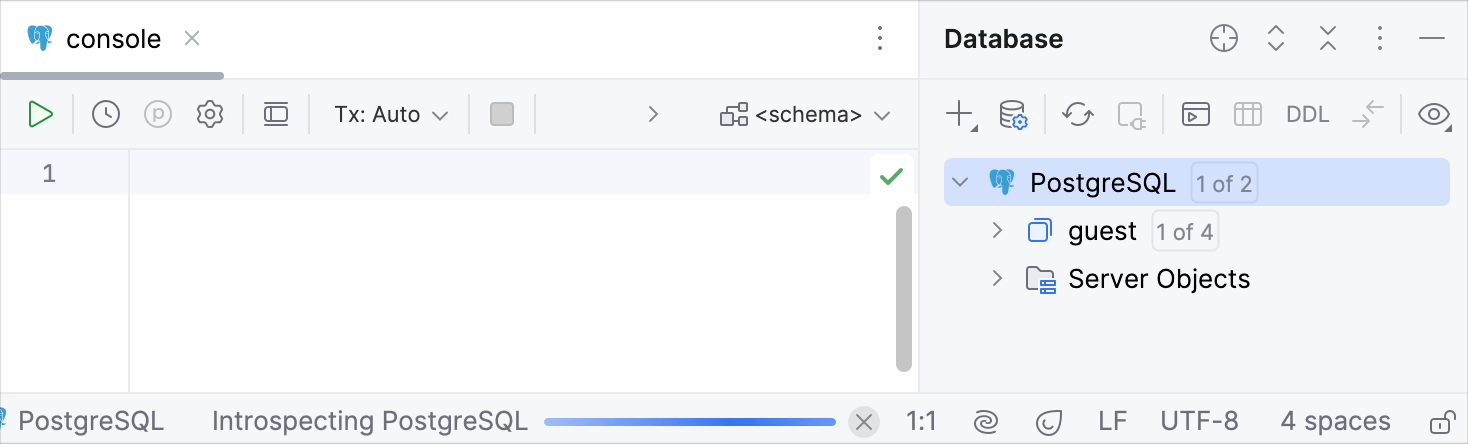Screen dimensions: 1468x444
Task: Click the DDL button in Database toolbar
Action: pos(1307,115)
